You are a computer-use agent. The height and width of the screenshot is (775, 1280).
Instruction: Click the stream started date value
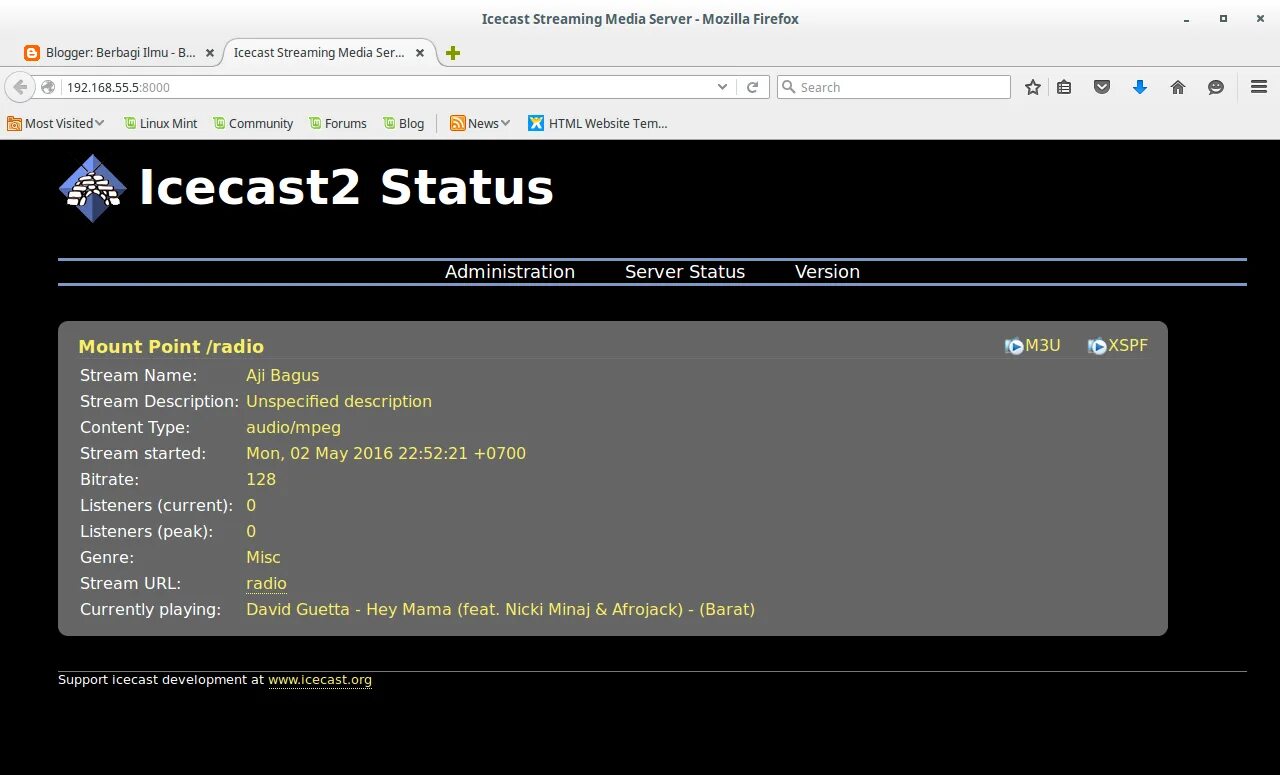point(386,454)
